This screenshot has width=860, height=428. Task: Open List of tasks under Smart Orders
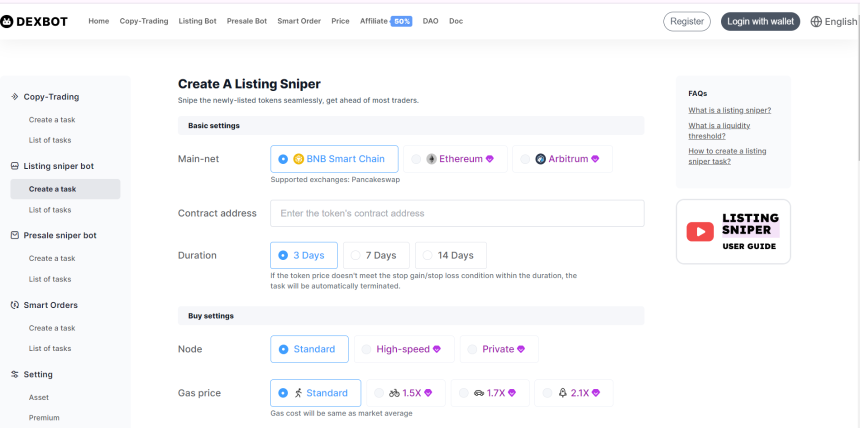coord(50,348)
